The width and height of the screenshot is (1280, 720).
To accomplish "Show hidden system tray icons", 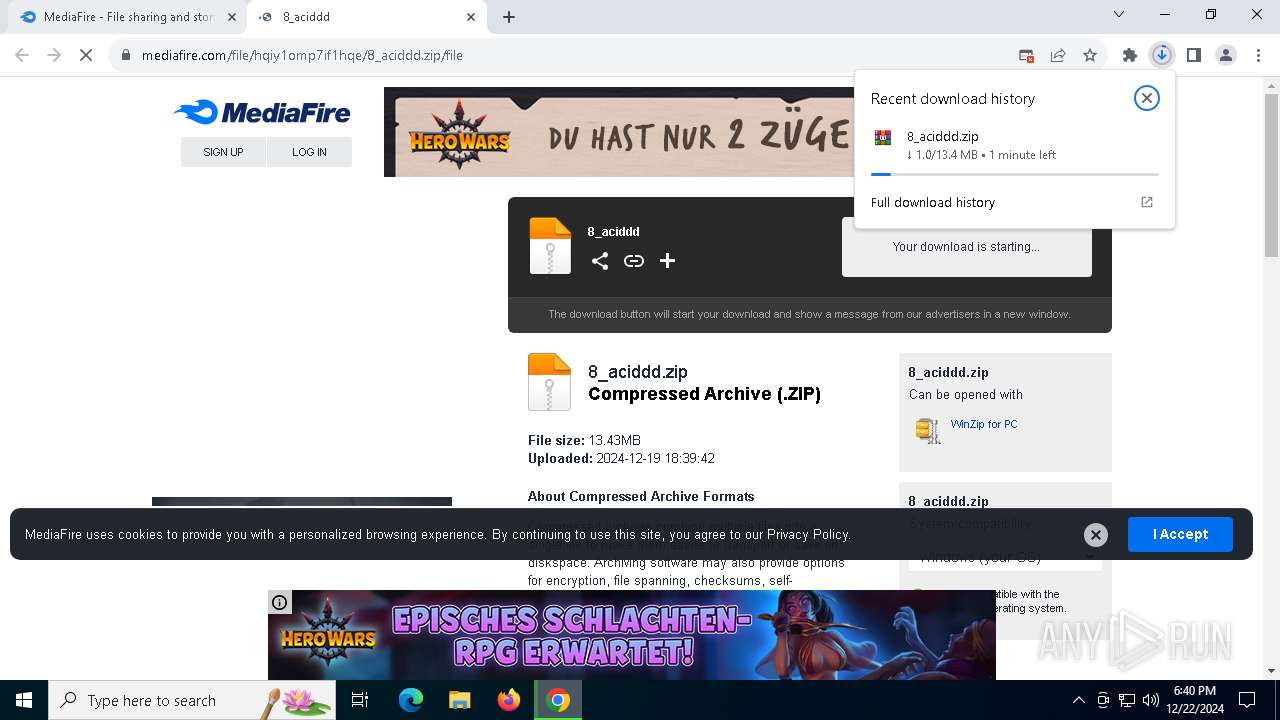I will point(1078,700).
